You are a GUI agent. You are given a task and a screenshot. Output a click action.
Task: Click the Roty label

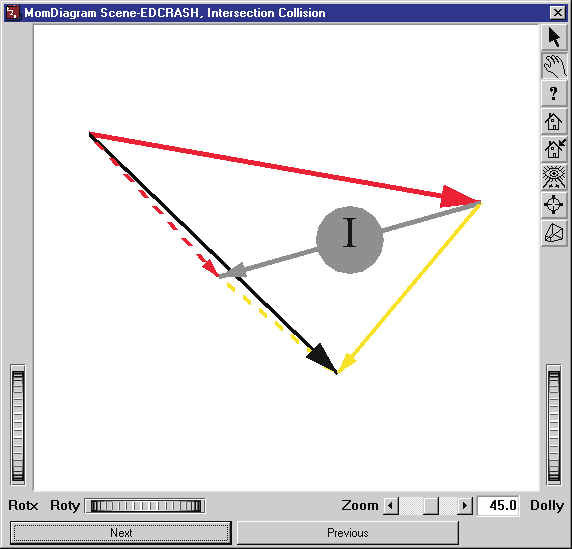(65, 506)
